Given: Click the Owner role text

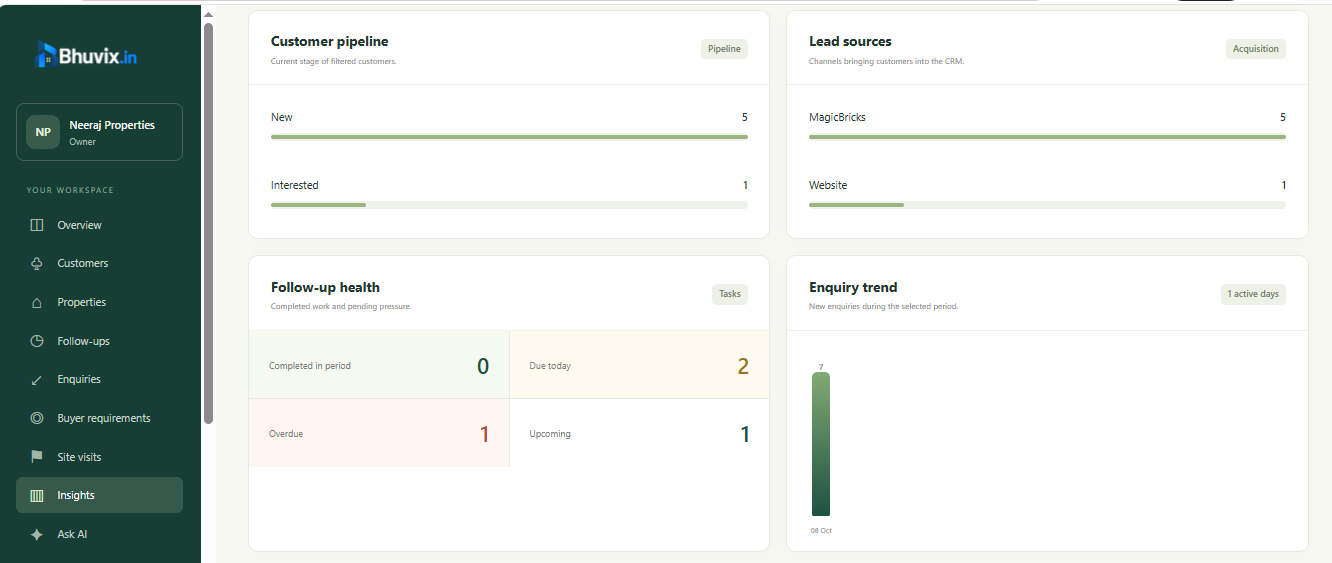Looking at the screenshot, I should pyautogui.click(x=83, y=142).
